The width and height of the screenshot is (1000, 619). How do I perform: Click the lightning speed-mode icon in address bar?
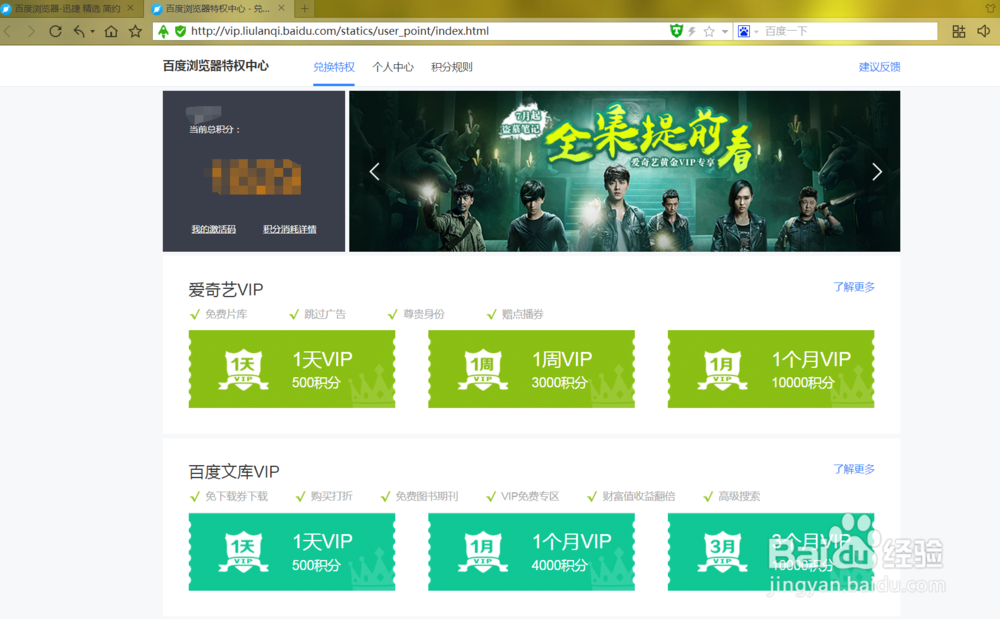692,31
